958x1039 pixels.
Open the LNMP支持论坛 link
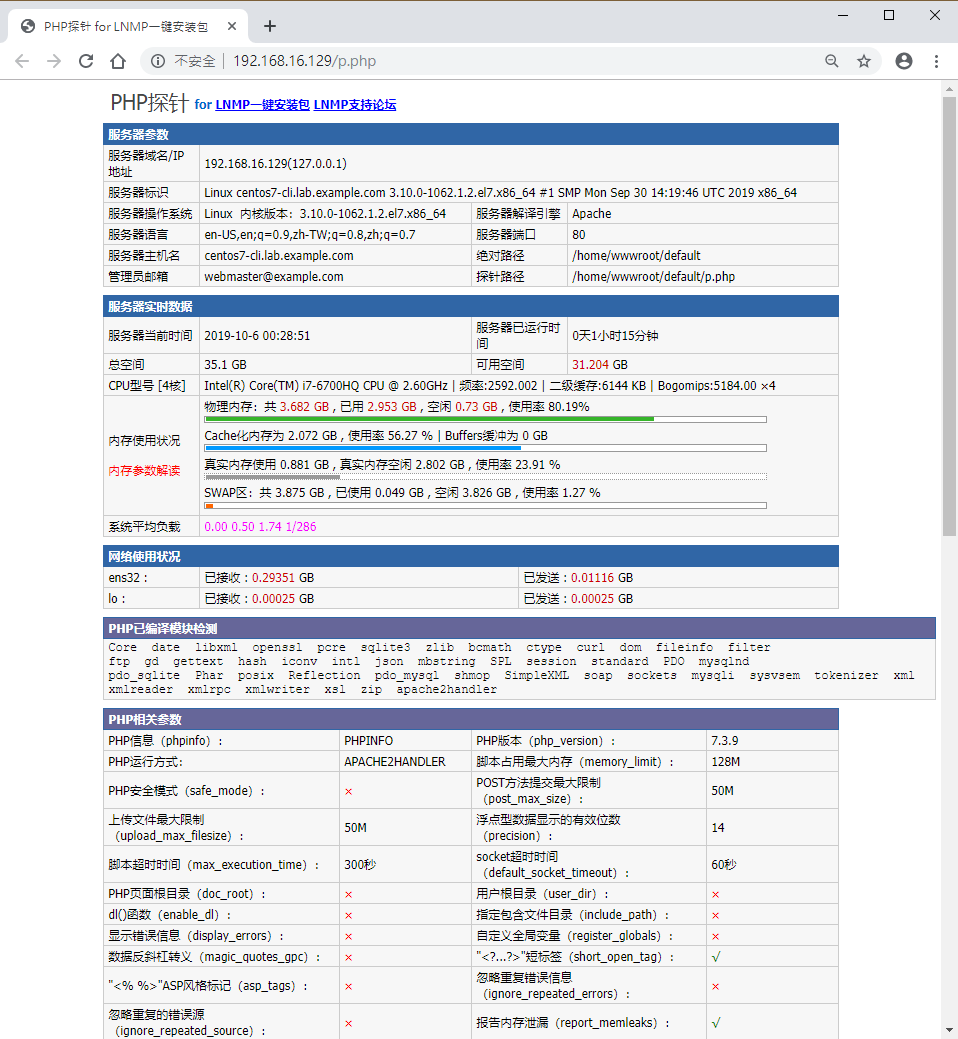coord(355,105)
